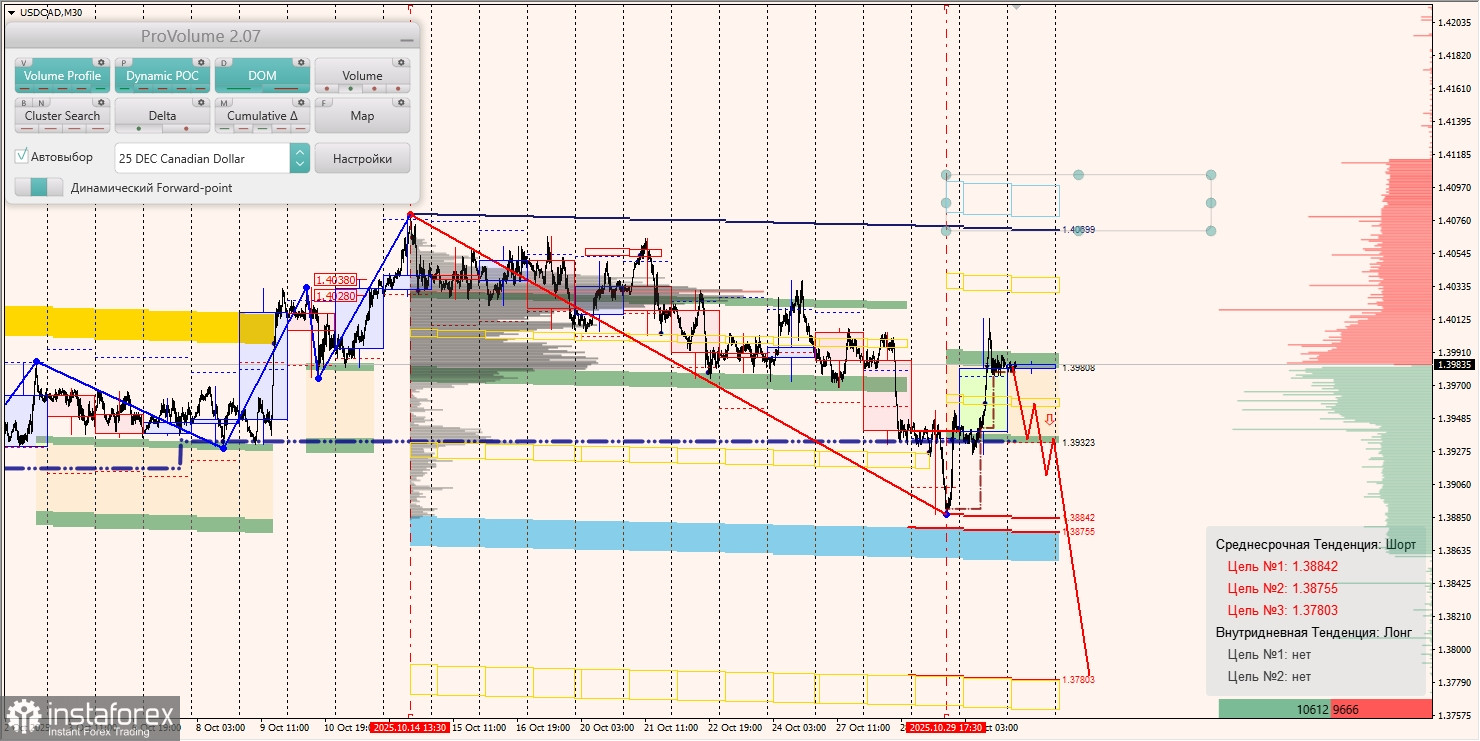The width and height of the screenshot is (1480, 741).
Task: Click the F hotkey tag on Map
Action: coord(325,102)
